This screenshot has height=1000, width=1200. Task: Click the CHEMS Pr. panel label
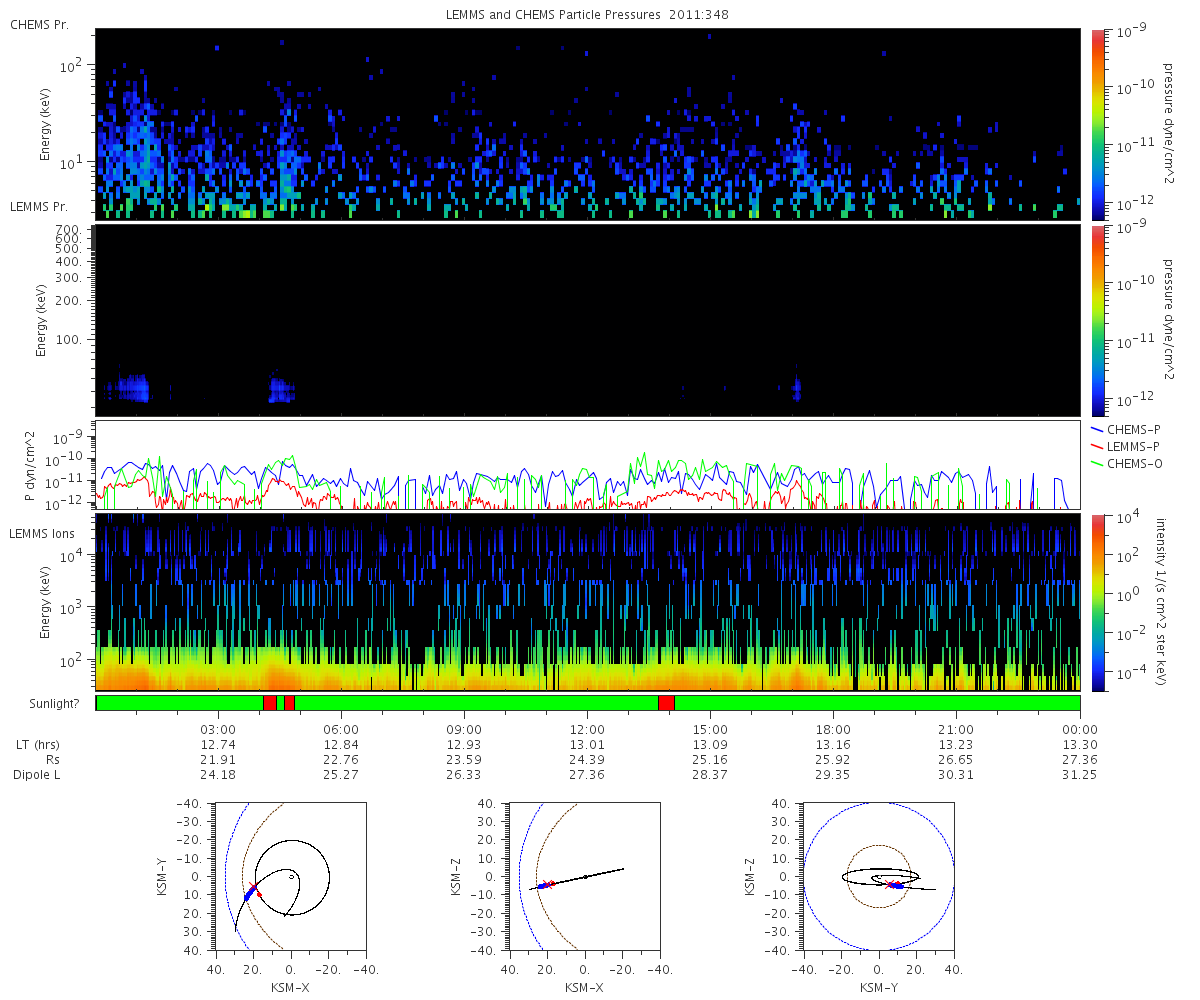click(x=39, y=24)
